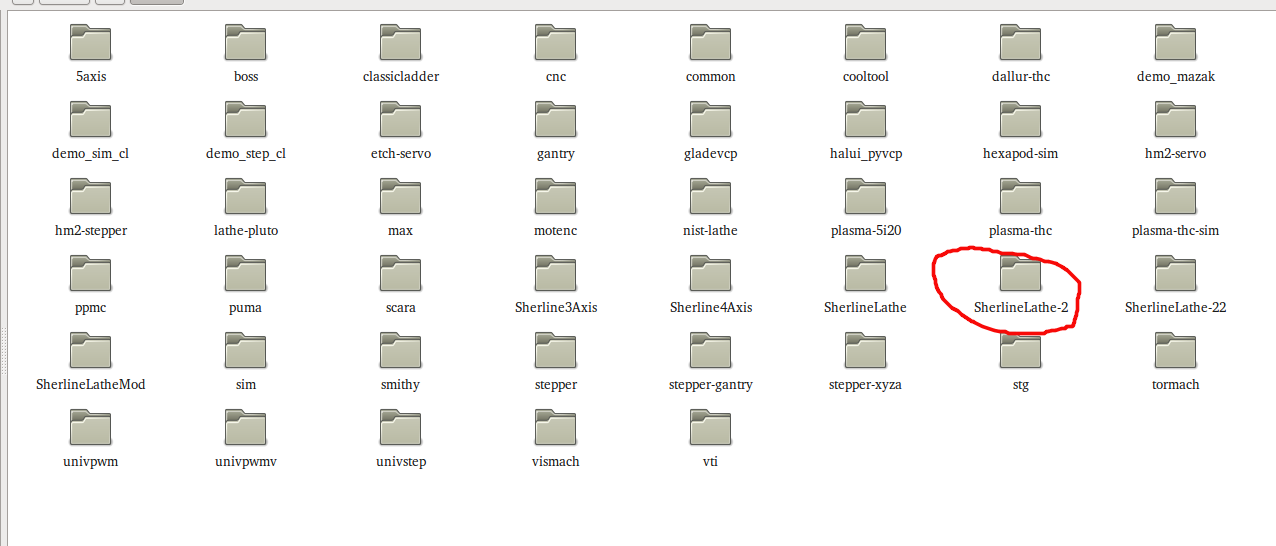Open the max folder icon
1276x546 pixels.
(x=400, y=196)
